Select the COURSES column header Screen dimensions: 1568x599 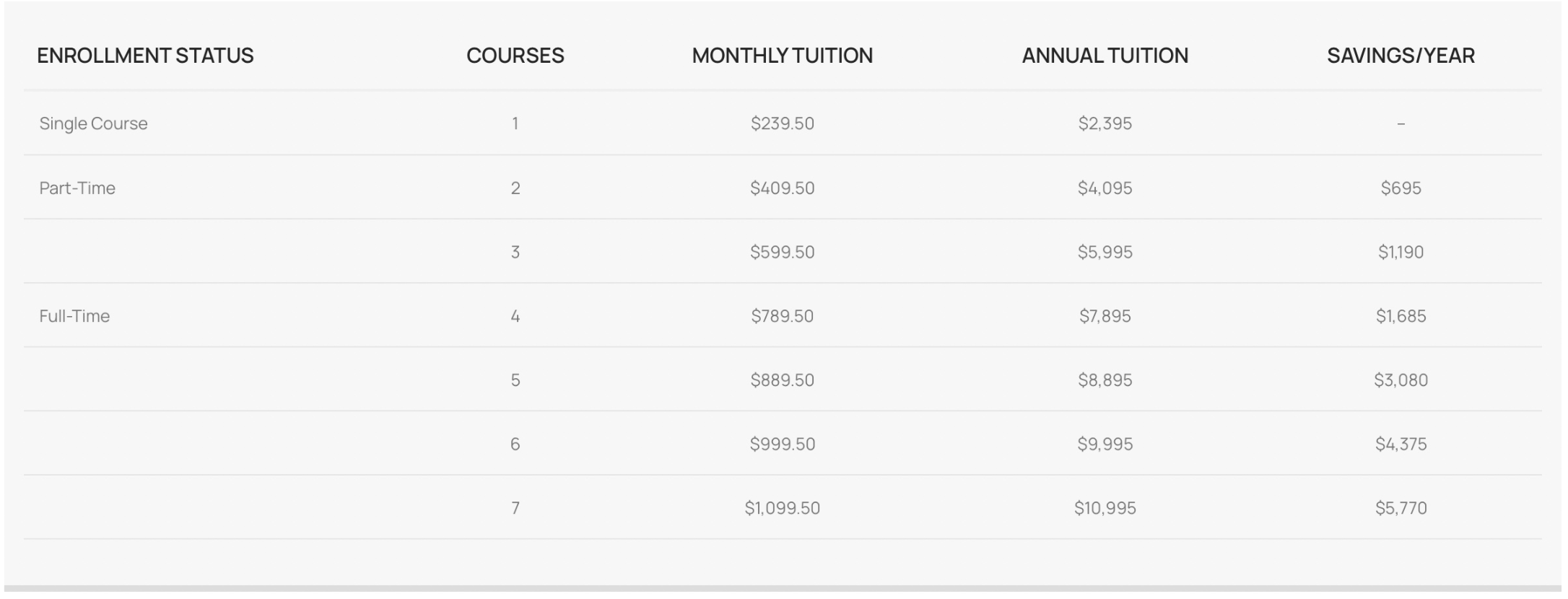[x=515, y=56]
